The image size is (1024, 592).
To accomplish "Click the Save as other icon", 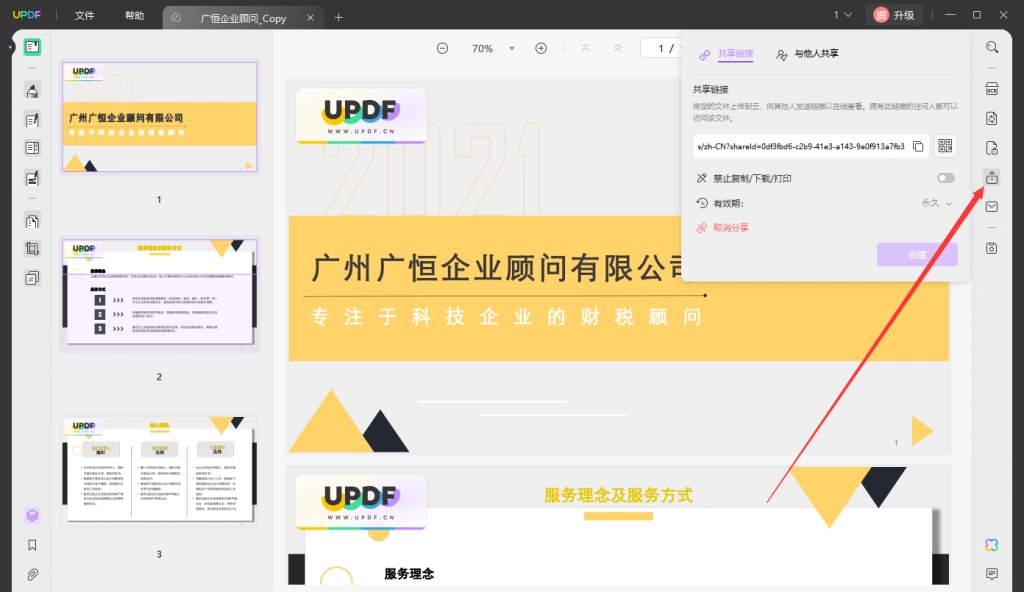I will 992,248.
